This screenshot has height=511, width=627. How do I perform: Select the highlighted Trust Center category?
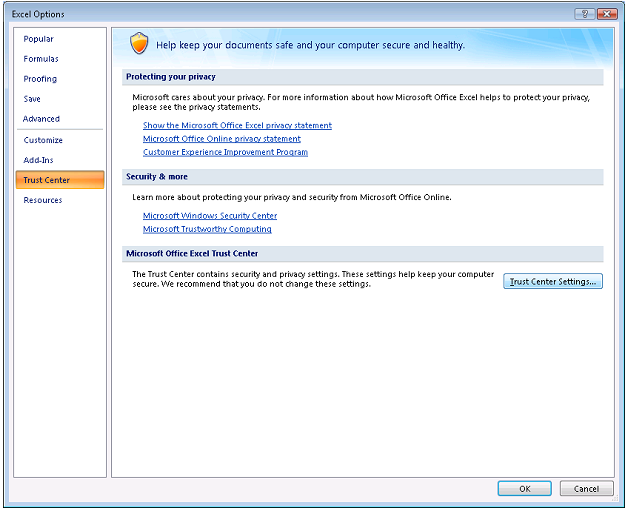point(47,180)
